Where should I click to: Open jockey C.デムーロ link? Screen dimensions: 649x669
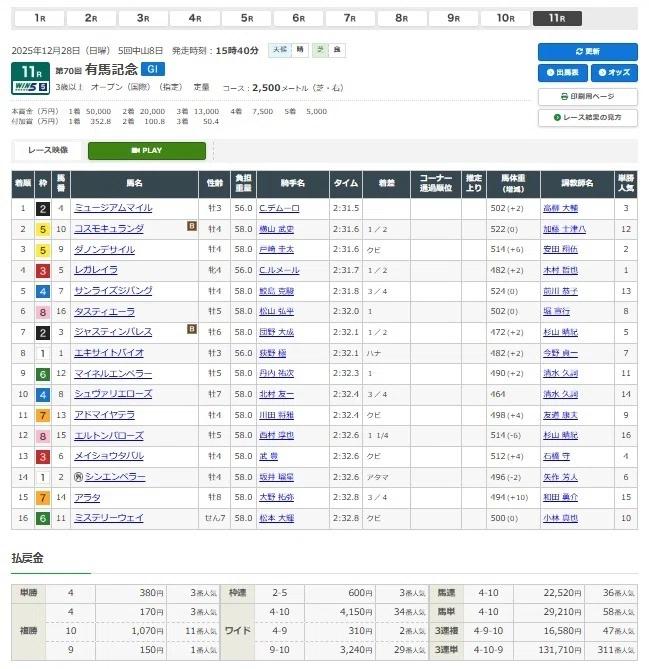pos(279,208)
